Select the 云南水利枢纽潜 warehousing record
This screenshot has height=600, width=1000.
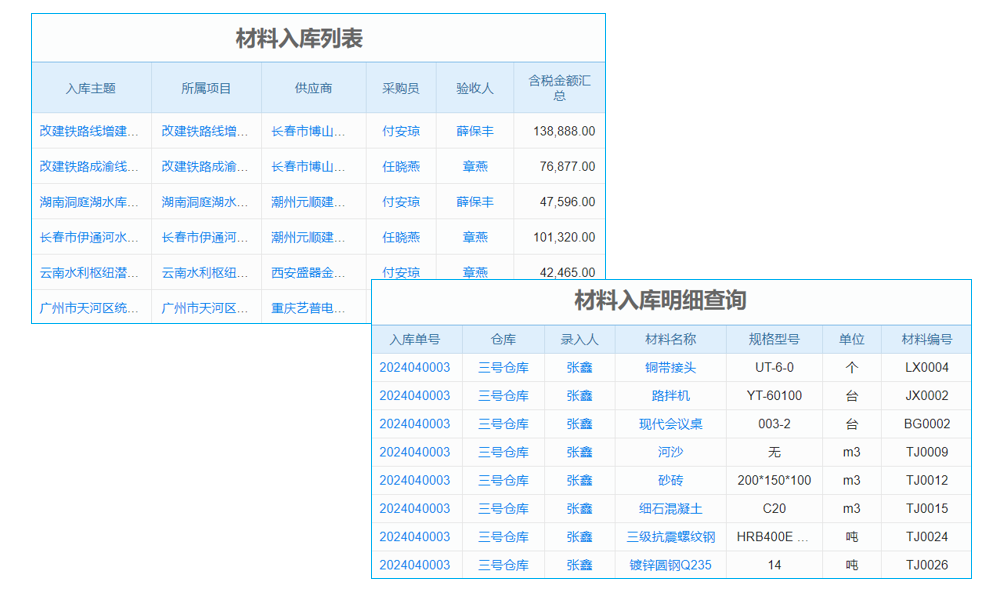click(92, 271)
